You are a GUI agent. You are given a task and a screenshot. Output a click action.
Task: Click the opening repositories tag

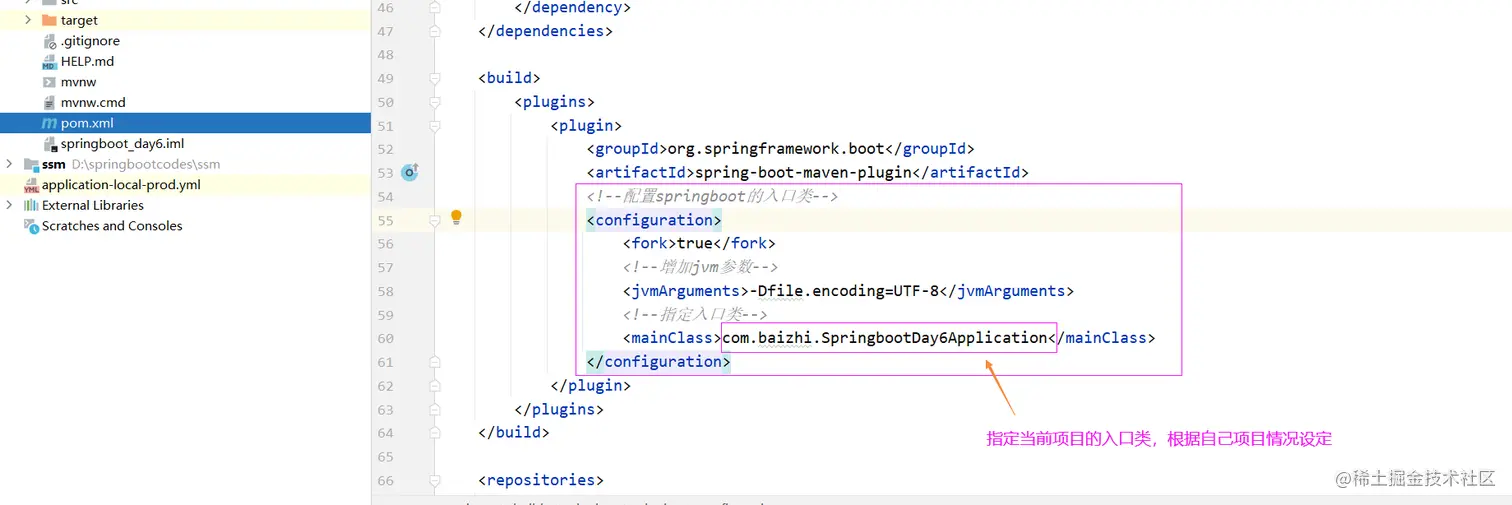pos(541,480)
